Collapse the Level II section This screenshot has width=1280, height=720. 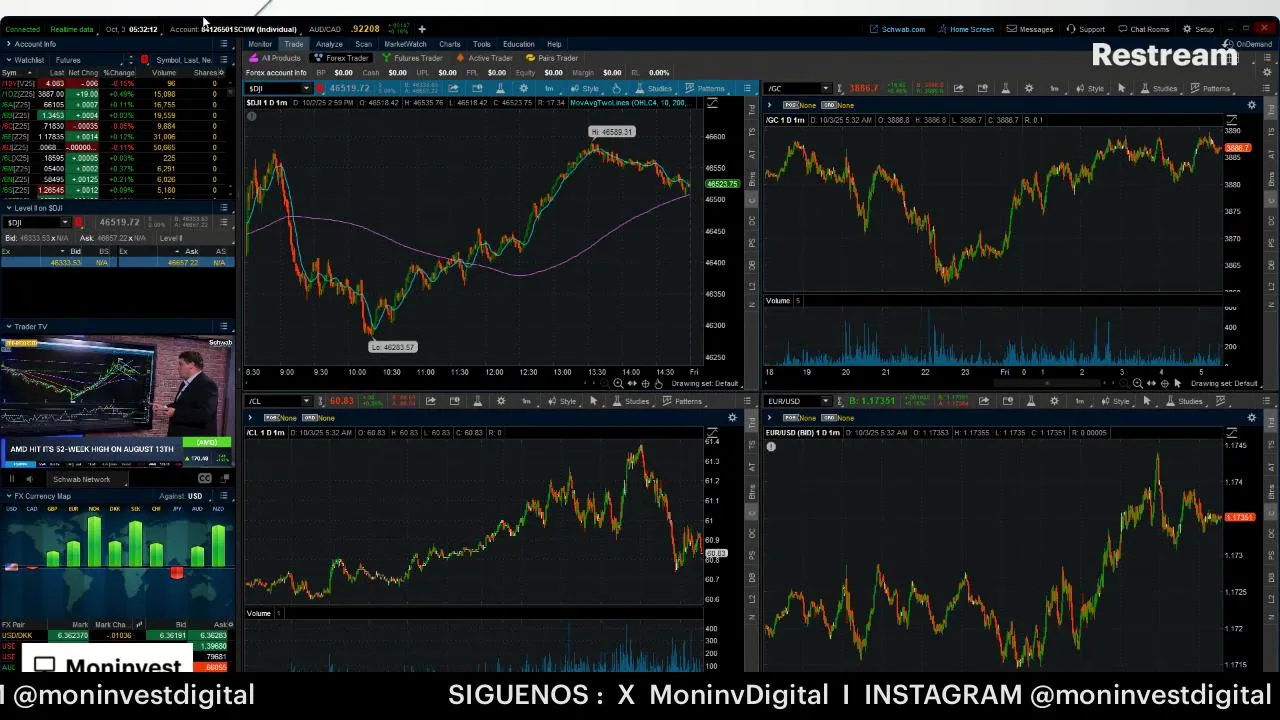coord(9,208)
